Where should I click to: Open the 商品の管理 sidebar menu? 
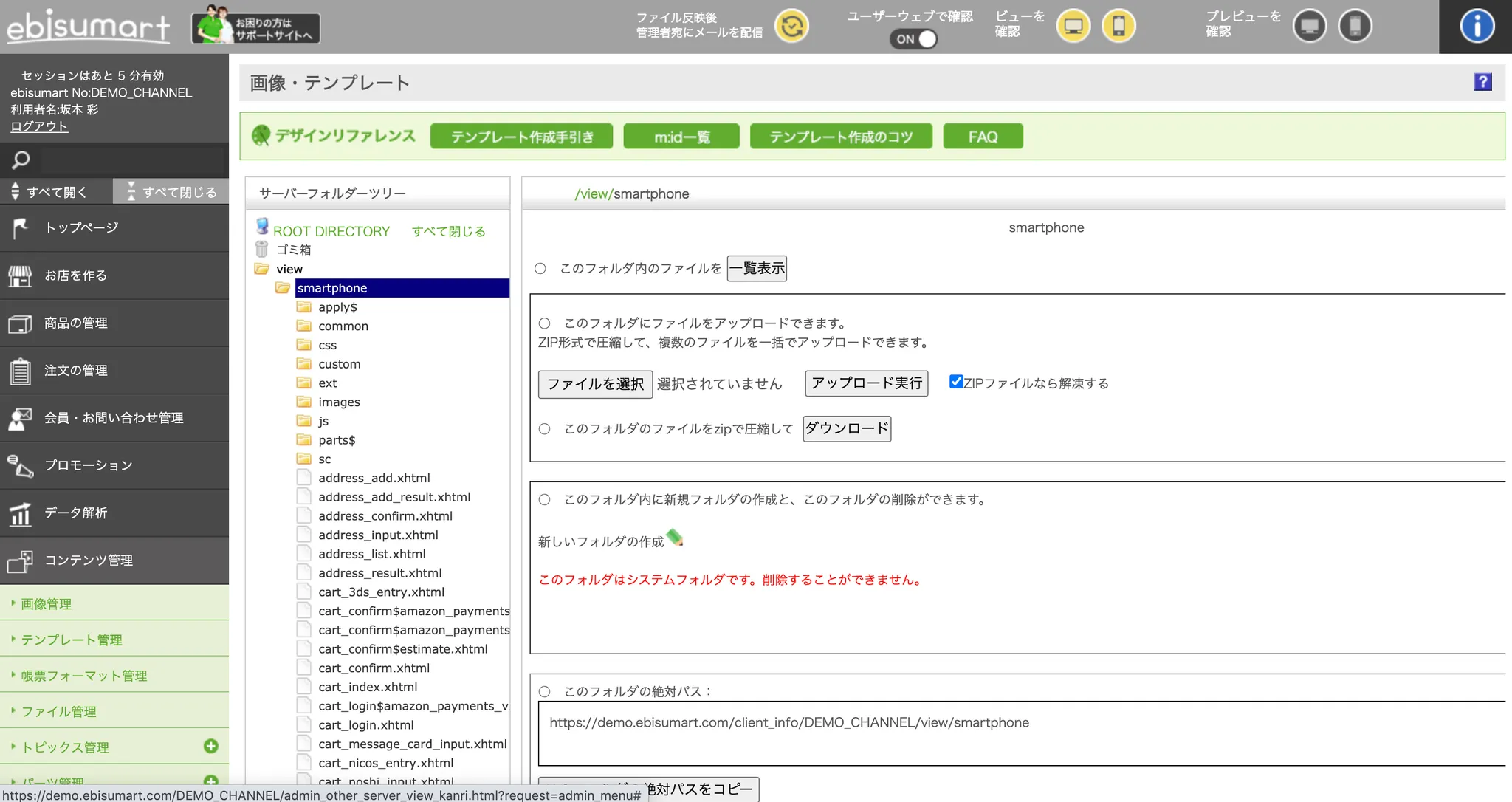[x=75, y=323]
